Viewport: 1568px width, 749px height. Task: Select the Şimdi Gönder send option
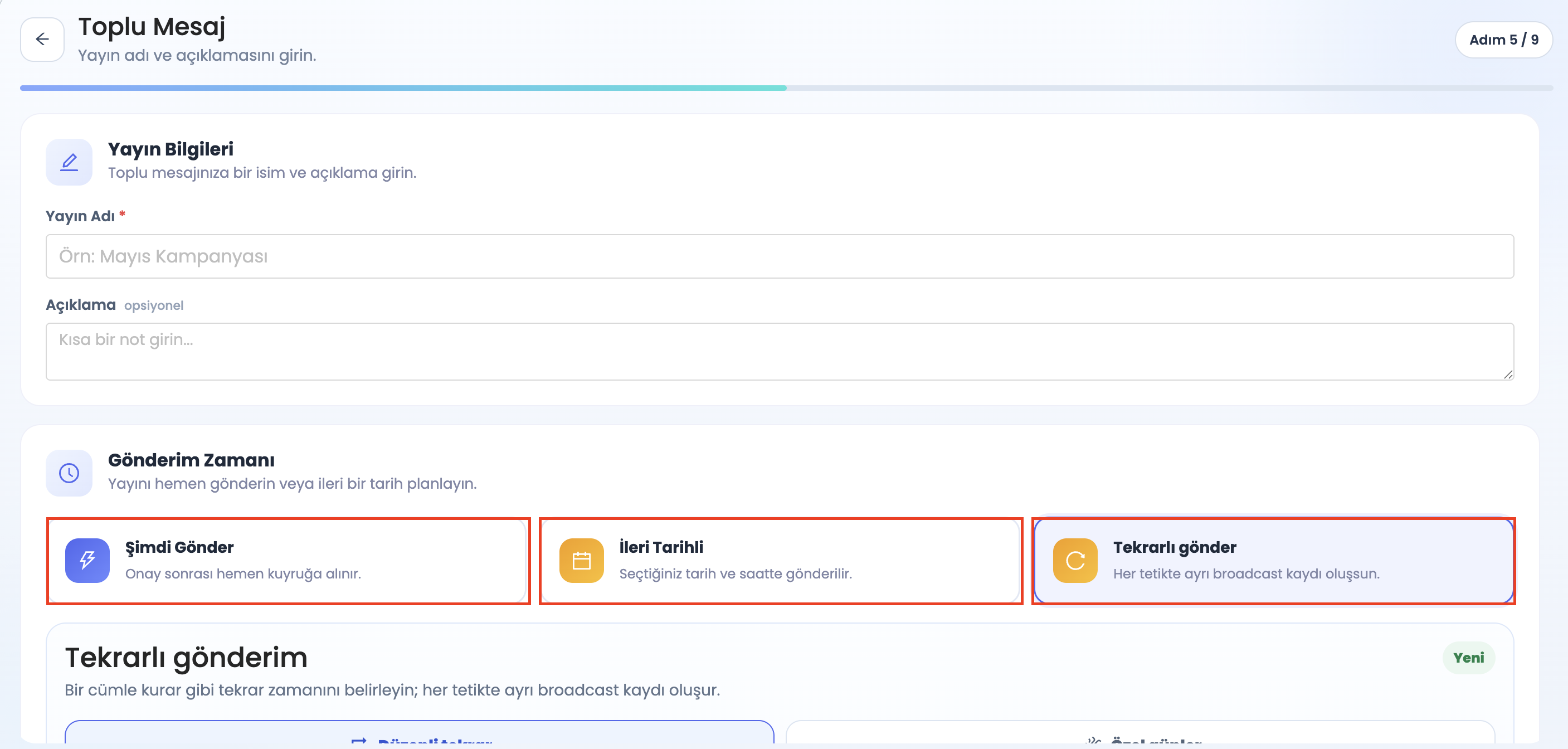pos(289,561)
